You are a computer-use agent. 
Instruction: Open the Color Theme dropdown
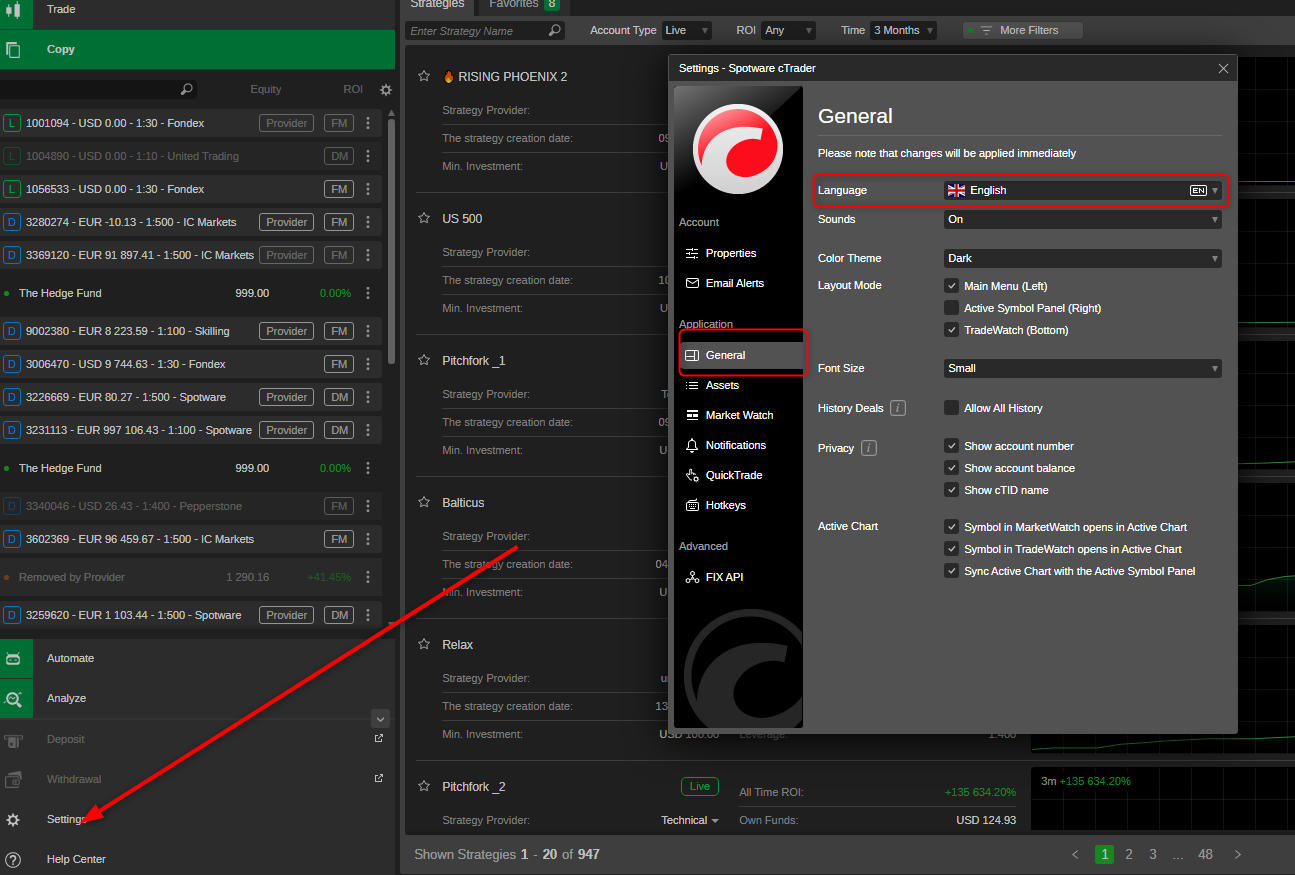tap(1082, 258)
